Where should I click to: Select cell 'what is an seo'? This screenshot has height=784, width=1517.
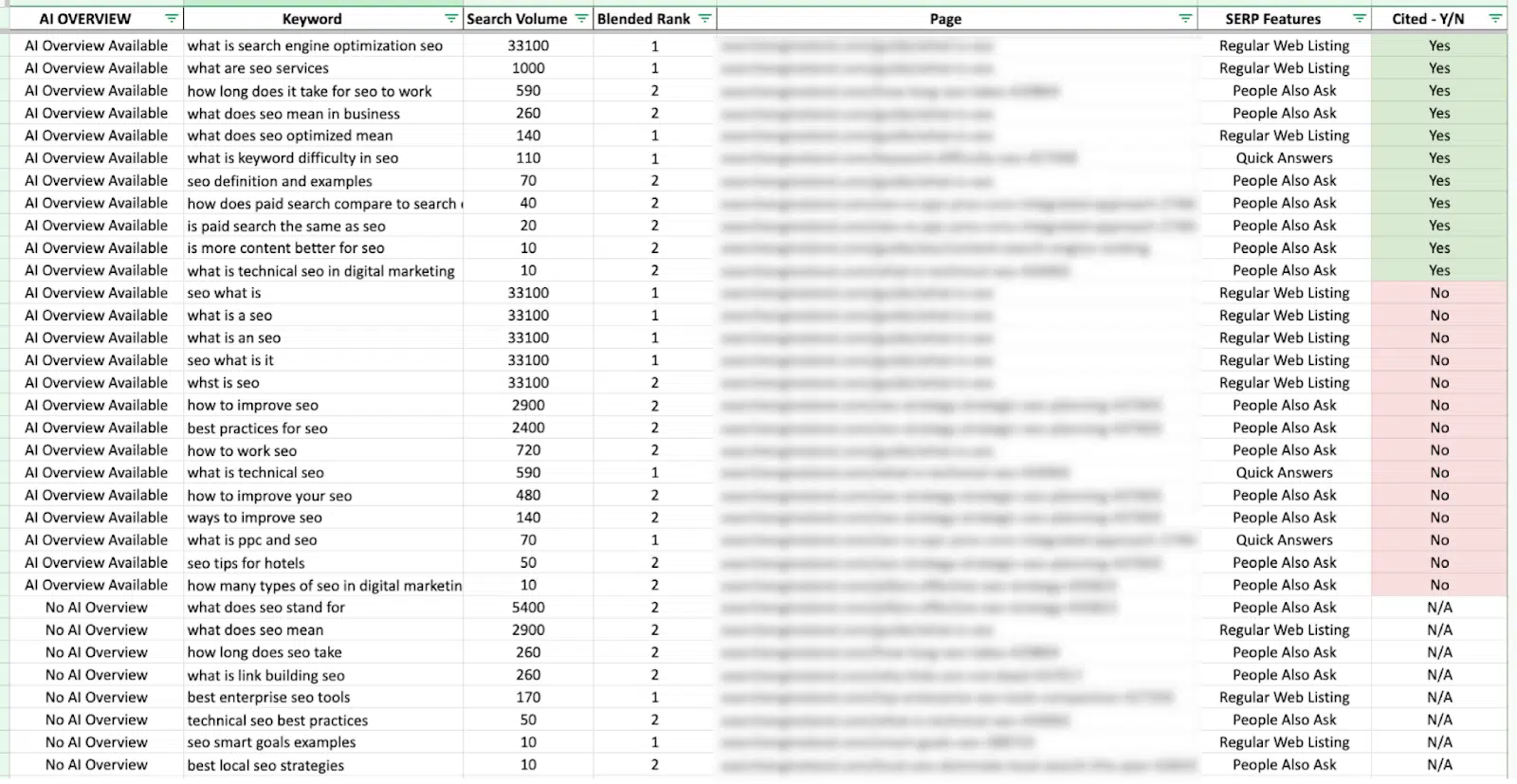click(323, 338)
